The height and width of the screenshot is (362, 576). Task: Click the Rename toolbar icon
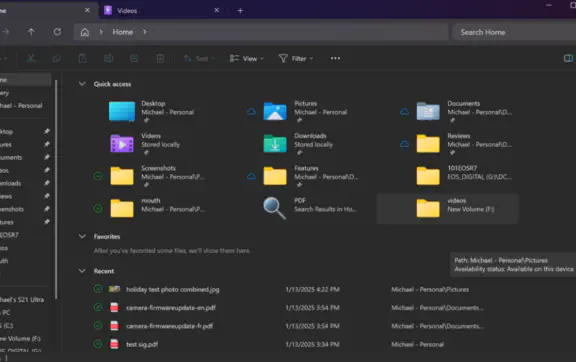tap(108, 58)
